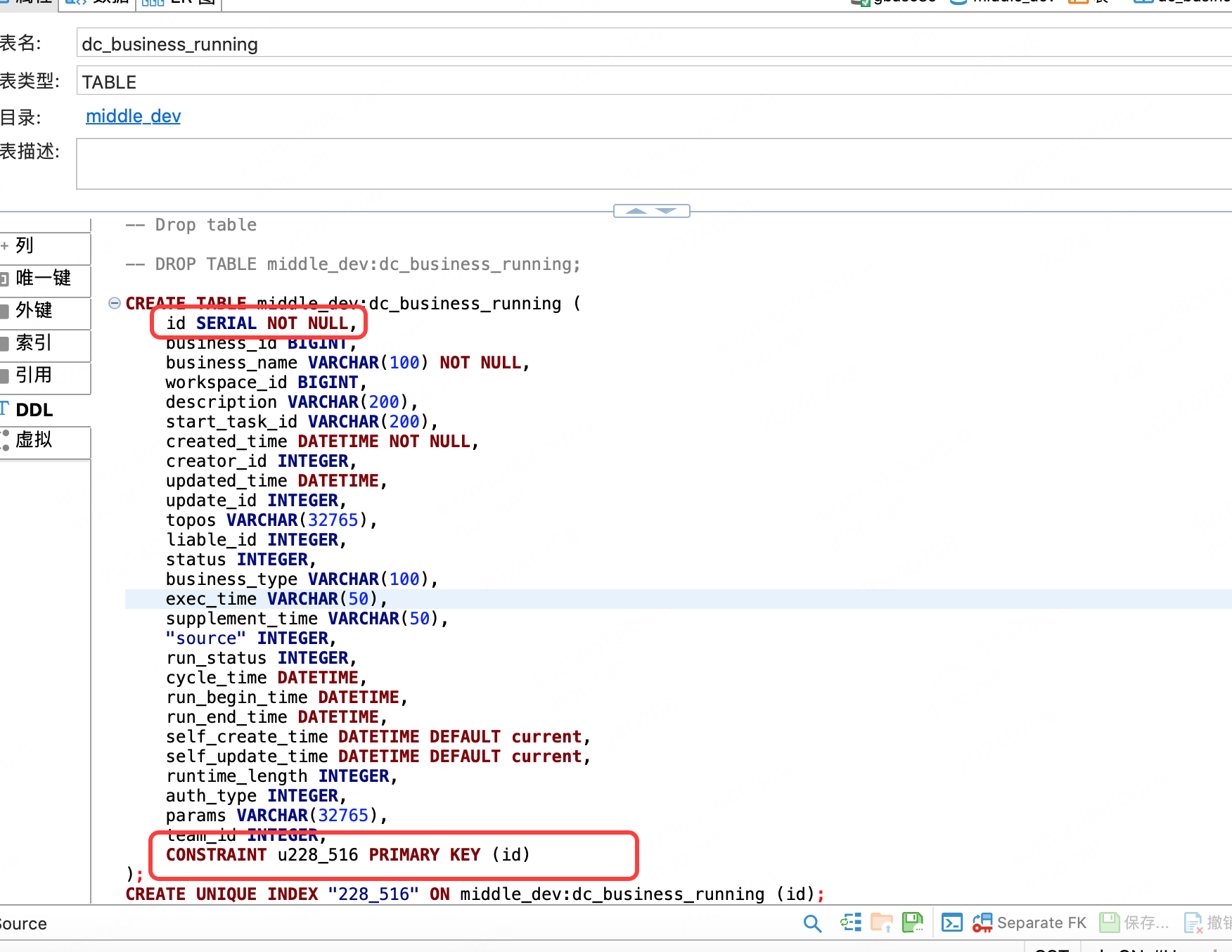Click the refresh structure icon in bottom toolbar
Screen dimensions: 1232x952
(x=851, y=922)
